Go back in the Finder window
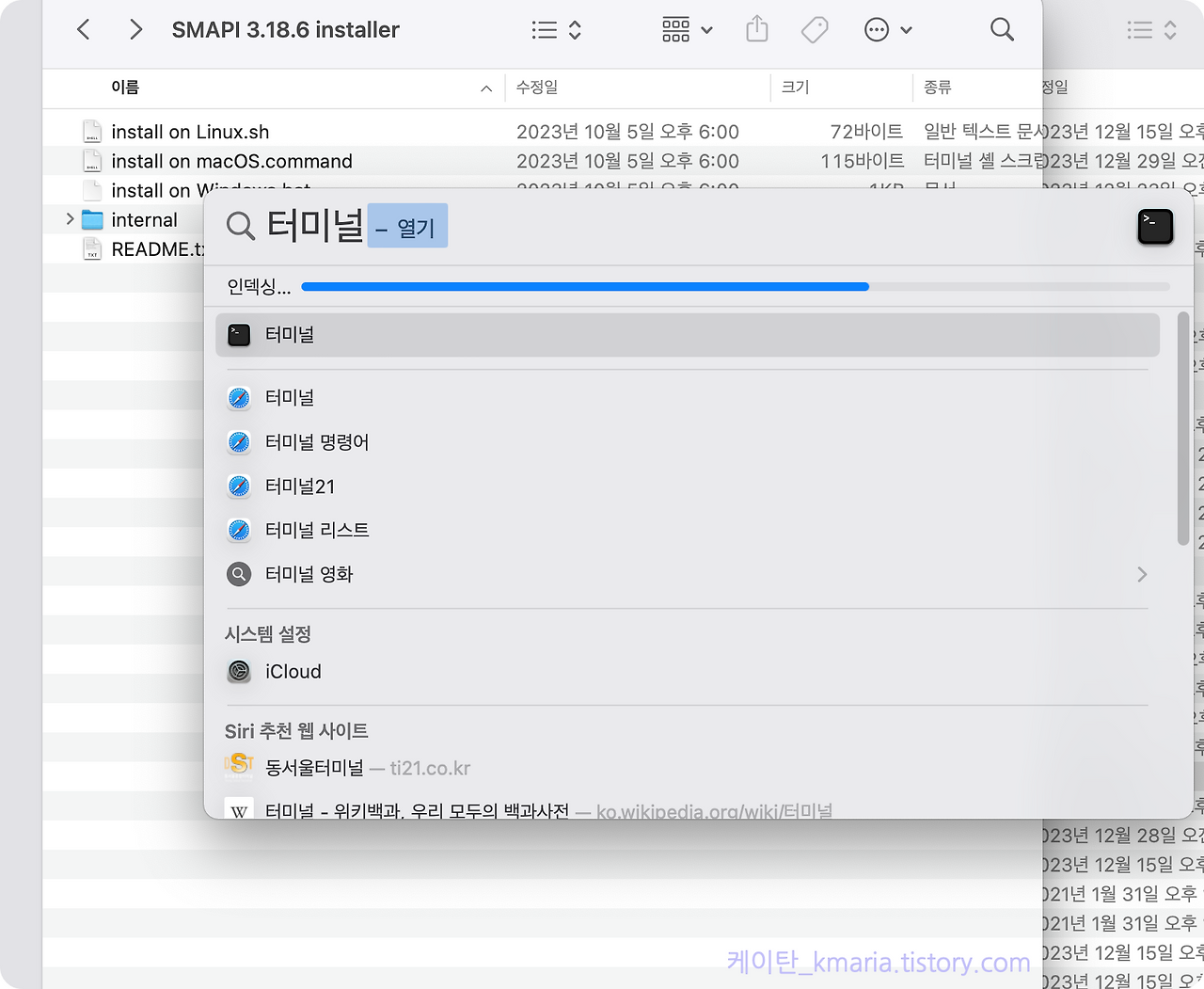Screen dimensions: 1204x989 [x=84, y=30]
